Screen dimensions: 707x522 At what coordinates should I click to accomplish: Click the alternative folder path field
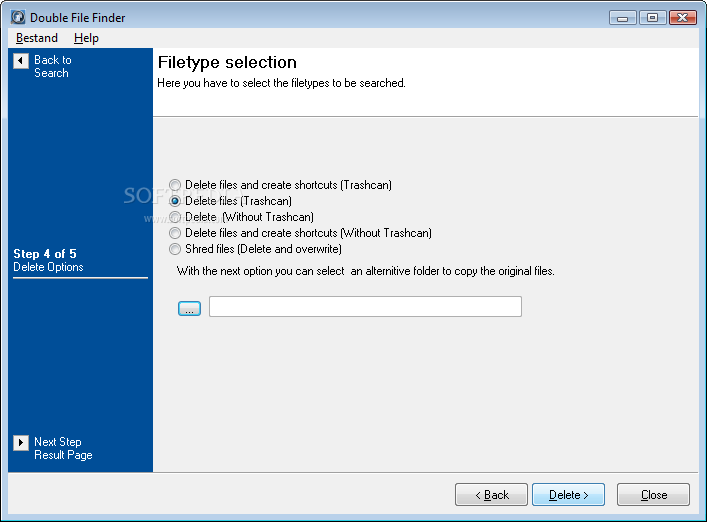click(365, 307)
